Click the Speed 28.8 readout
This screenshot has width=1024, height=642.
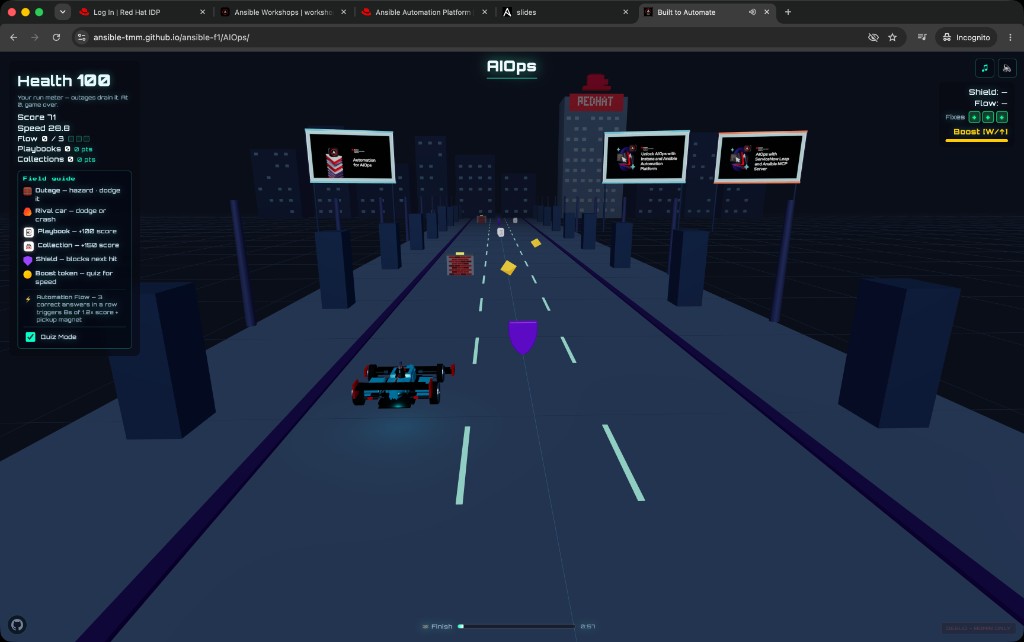pos(43,128)
